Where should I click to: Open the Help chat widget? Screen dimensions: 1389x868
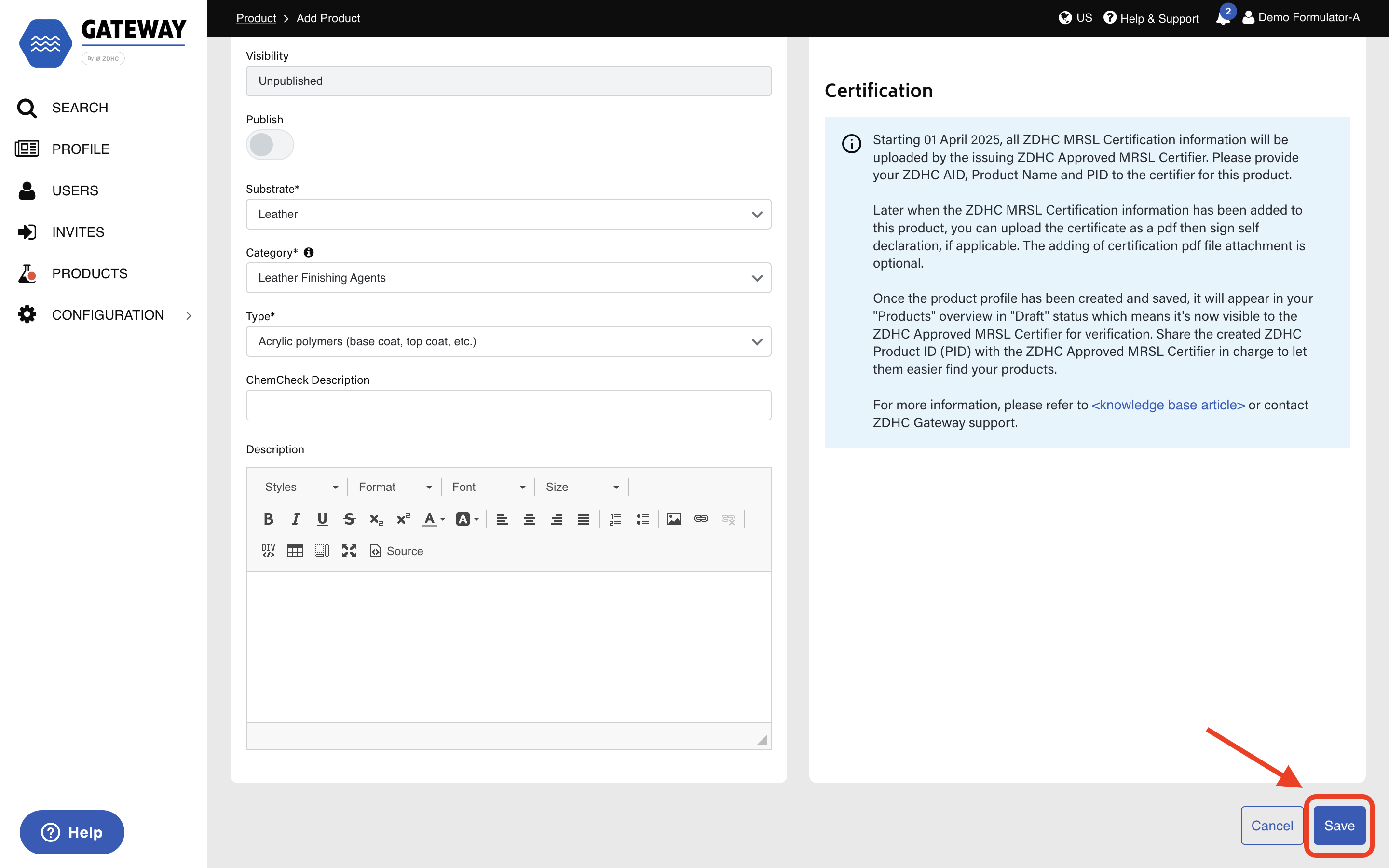(72, 832)
